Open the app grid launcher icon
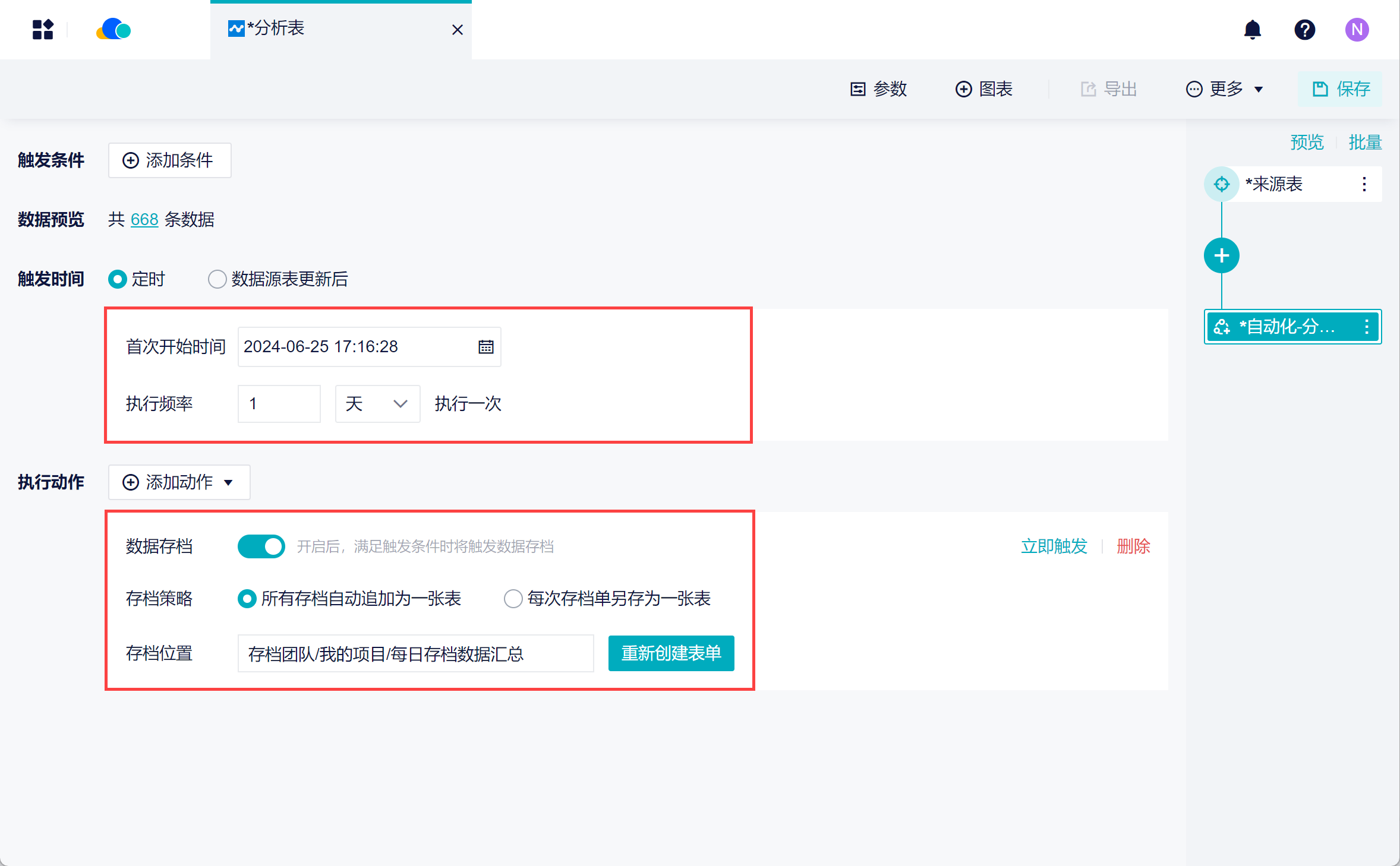 click(43, 30)
